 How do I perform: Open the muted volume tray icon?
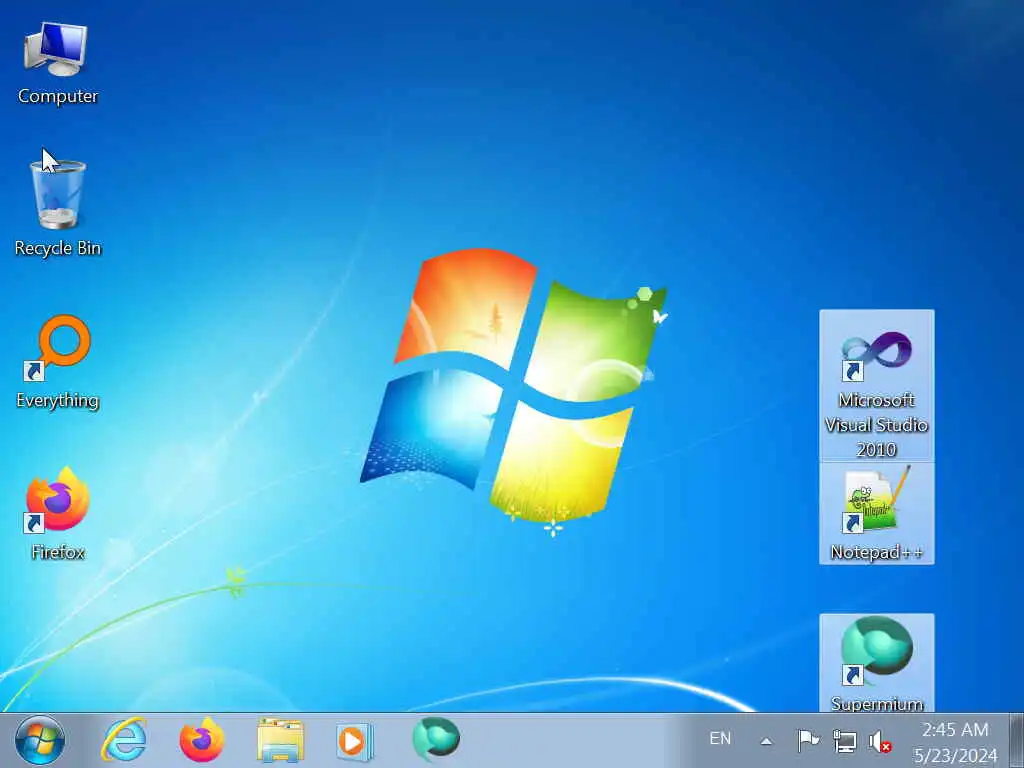[x=880, y=742]
